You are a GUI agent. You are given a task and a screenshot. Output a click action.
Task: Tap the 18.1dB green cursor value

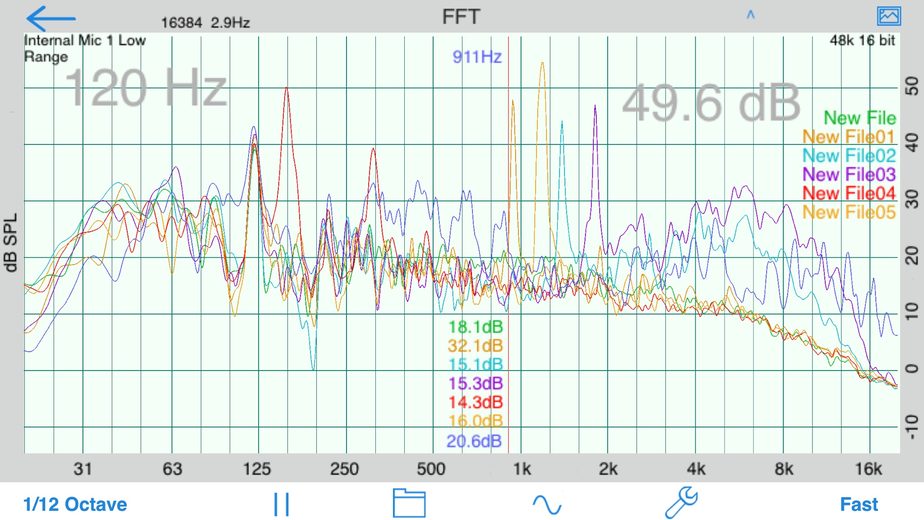(x=475, y=327)
